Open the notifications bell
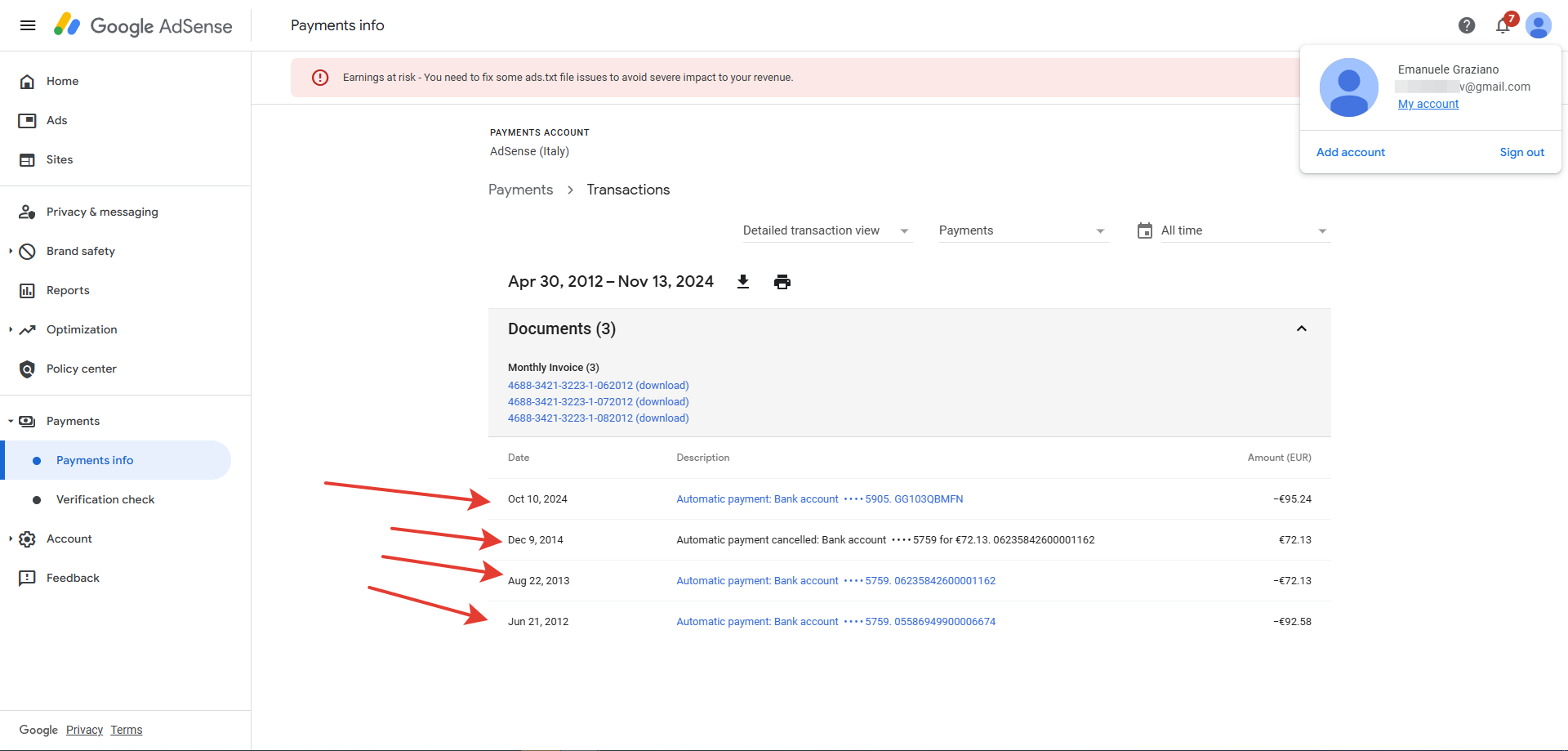 1503,25
